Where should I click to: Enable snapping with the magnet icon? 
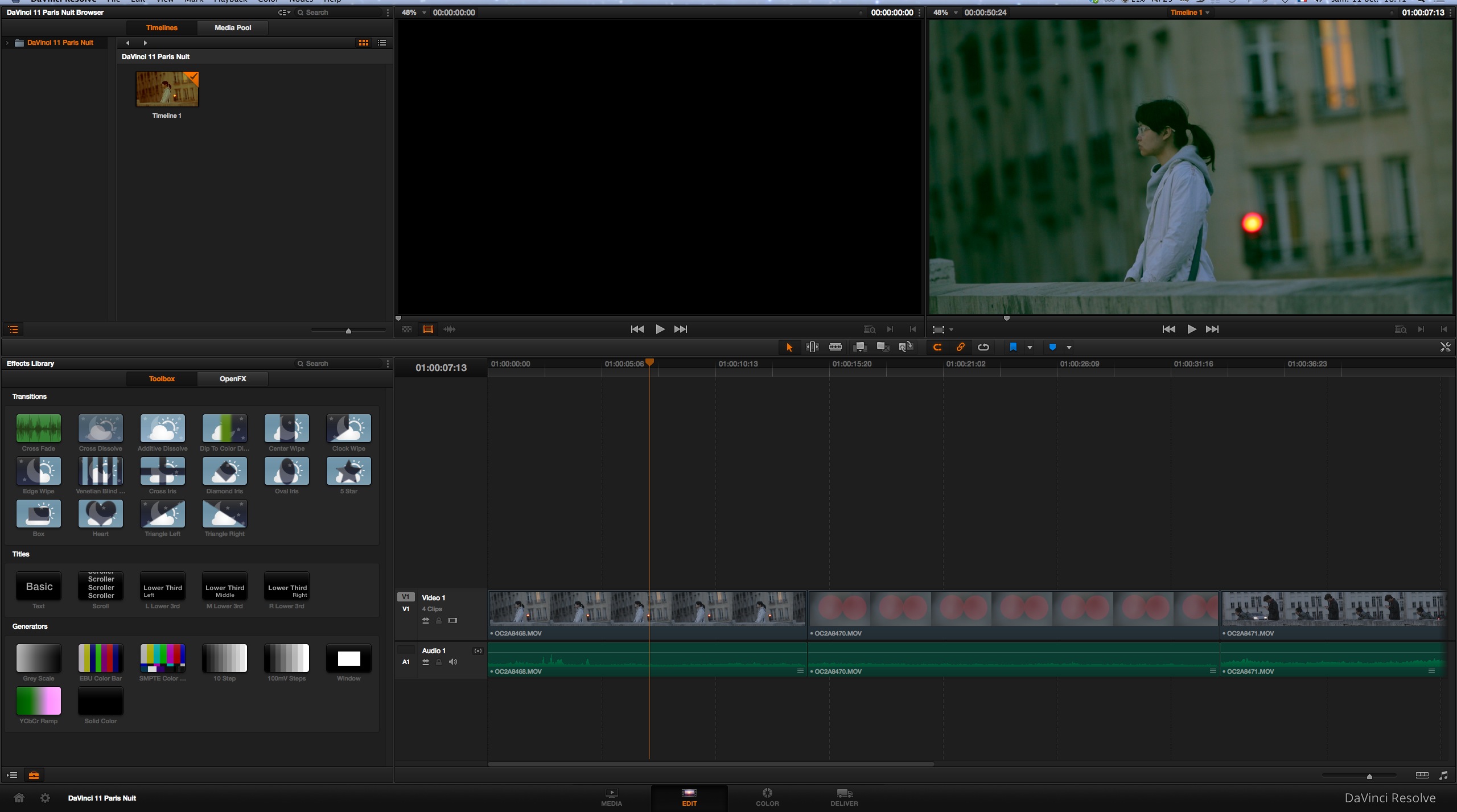coord(938,347)
